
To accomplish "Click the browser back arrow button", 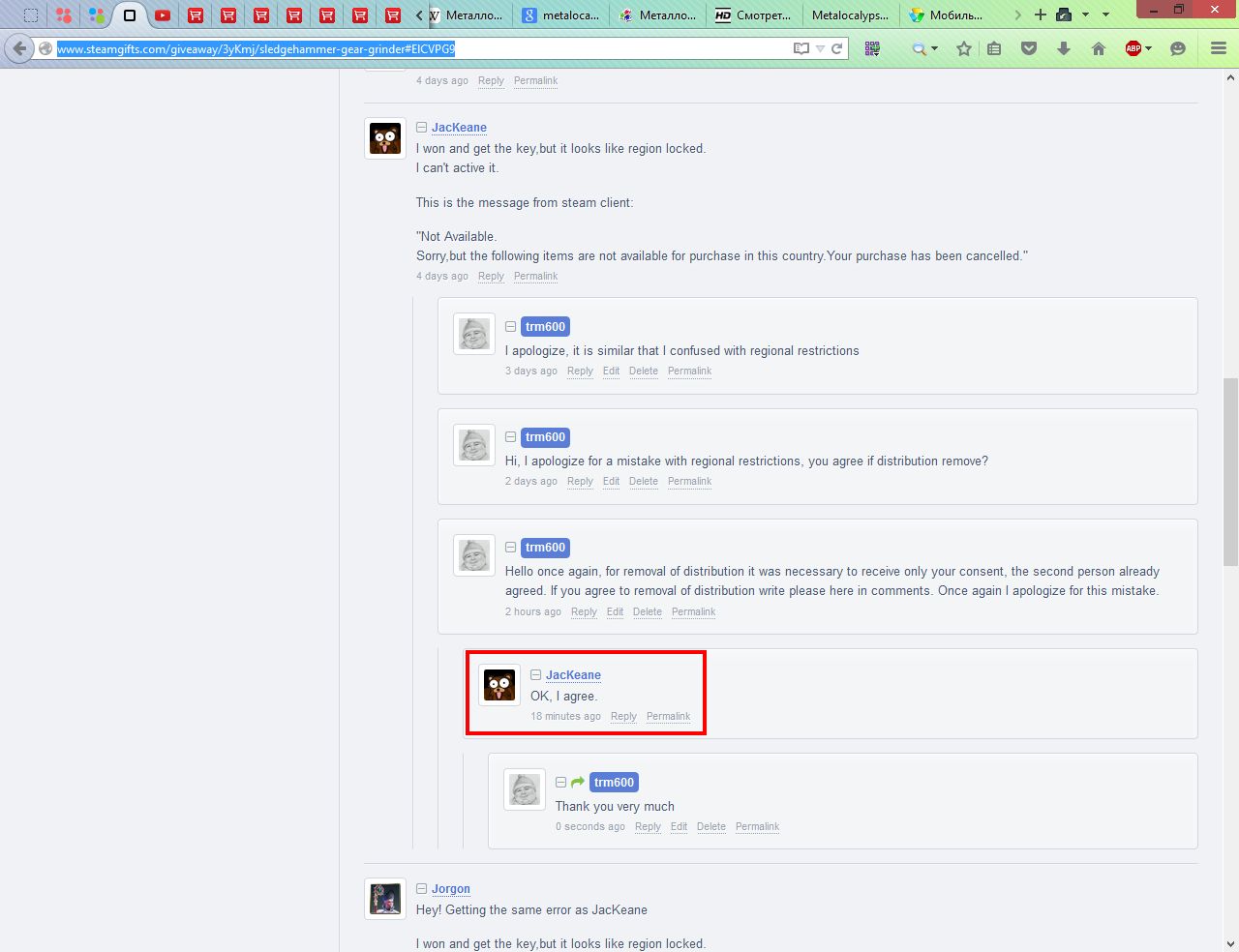I will coord(19,48).
